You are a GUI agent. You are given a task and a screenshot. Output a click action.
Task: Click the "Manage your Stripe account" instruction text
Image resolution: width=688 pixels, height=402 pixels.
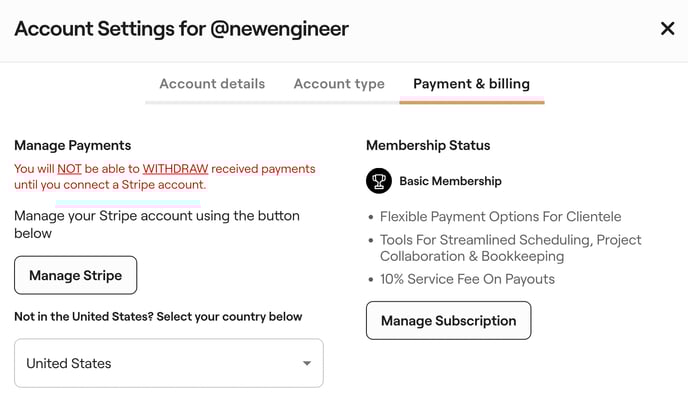pyautogui.click(x=156, y=224)
